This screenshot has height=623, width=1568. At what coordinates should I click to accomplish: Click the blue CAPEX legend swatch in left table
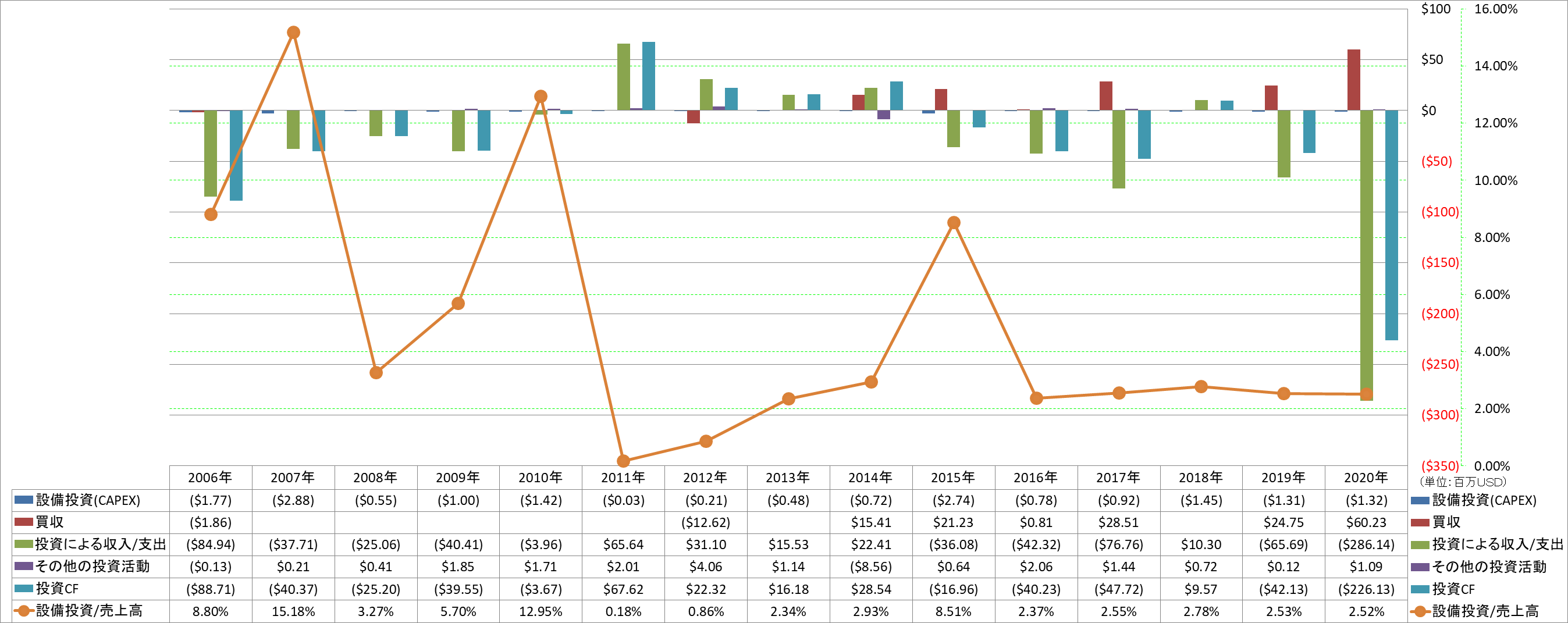pyautogui.click(x=23, y=500)
